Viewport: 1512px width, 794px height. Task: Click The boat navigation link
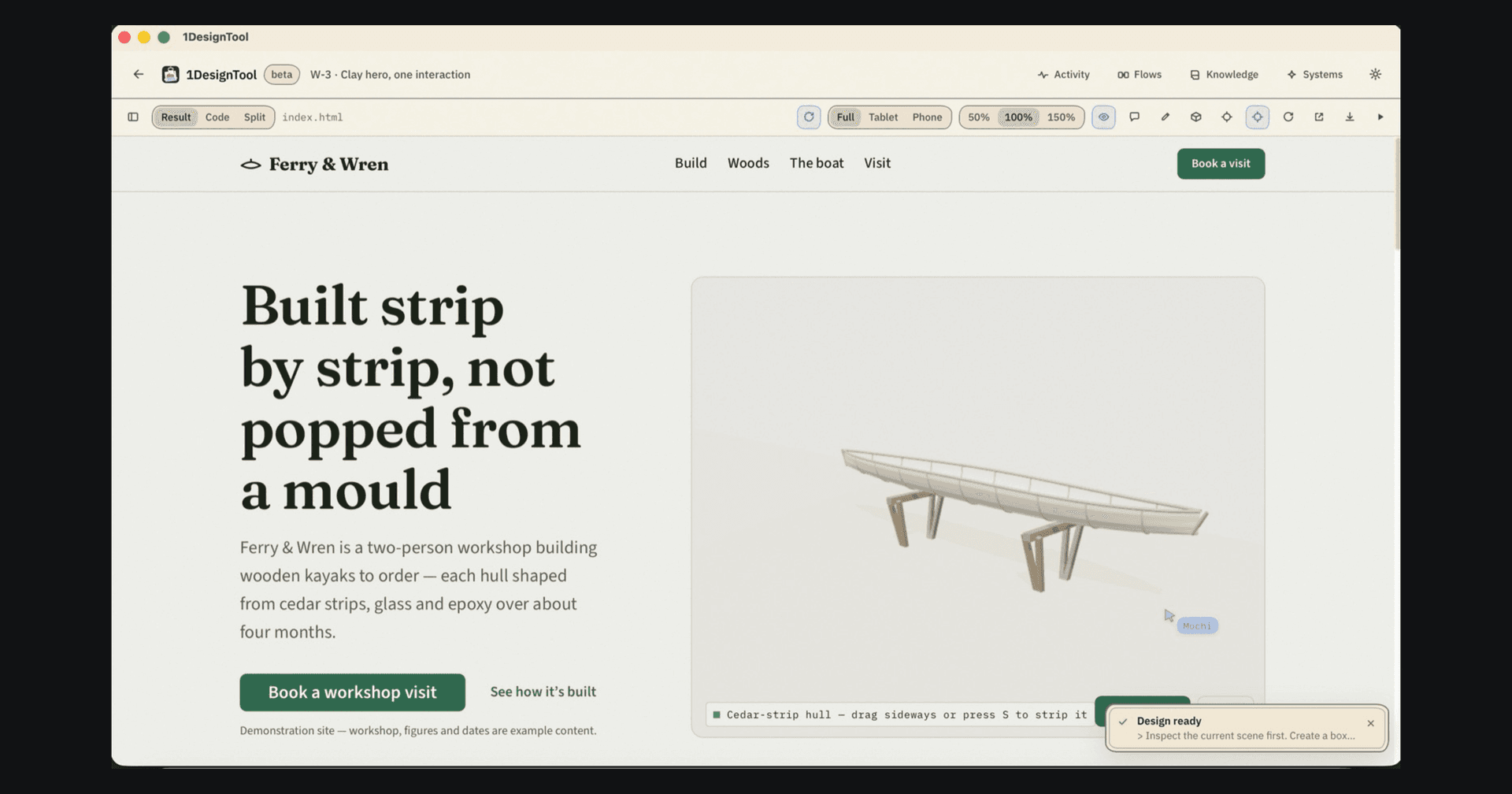817,163
